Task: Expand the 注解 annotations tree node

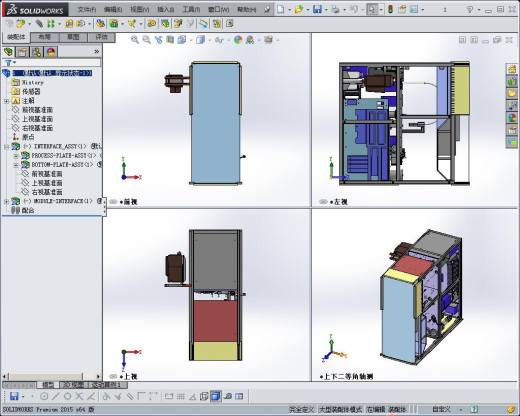Action: coord(6,101)
